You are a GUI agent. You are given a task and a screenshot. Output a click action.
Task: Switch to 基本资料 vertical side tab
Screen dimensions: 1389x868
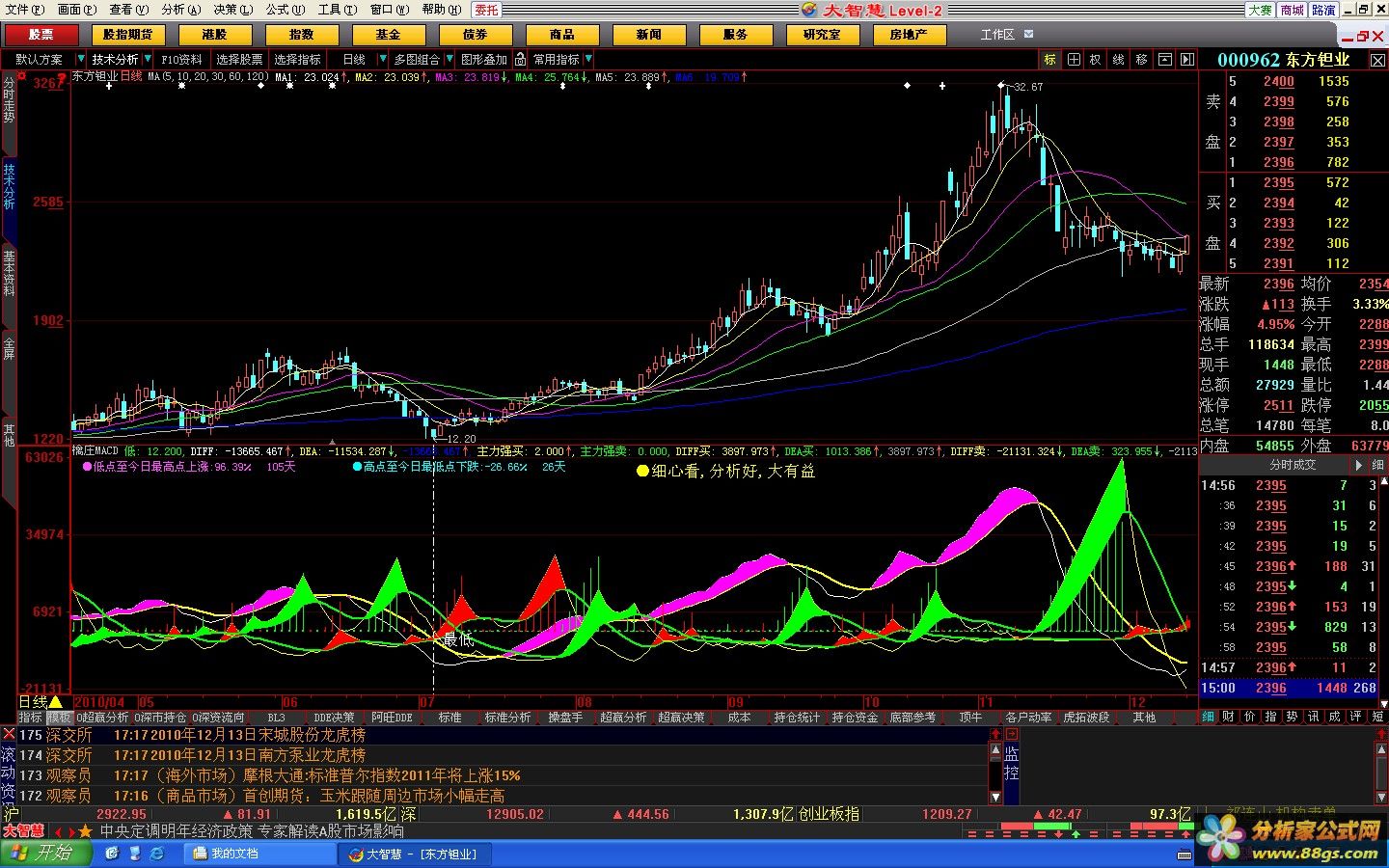click(9, 273)
